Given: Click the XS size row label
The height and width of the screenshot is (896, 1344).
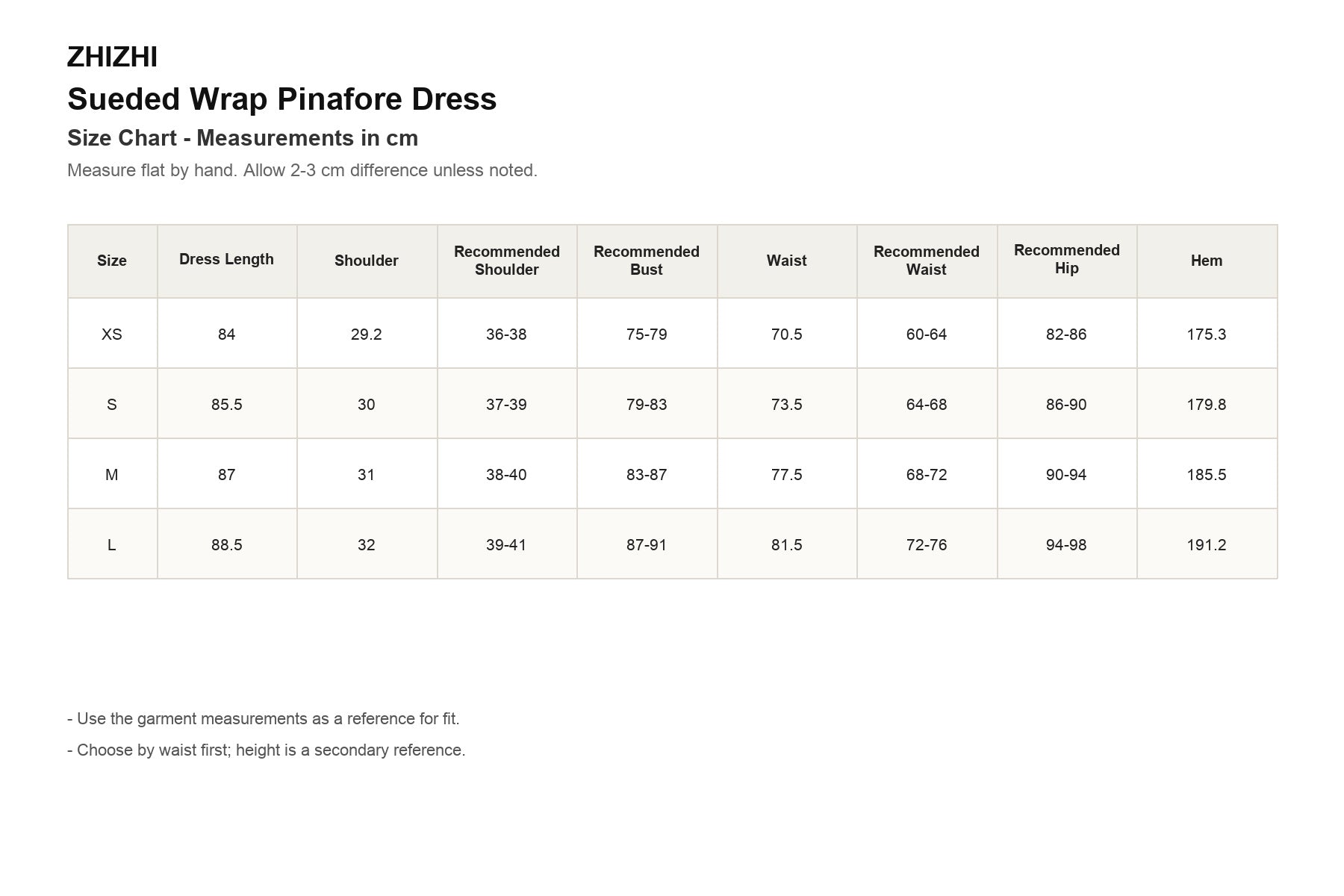Looking at the screenshot, I should [x=112, y=334].
